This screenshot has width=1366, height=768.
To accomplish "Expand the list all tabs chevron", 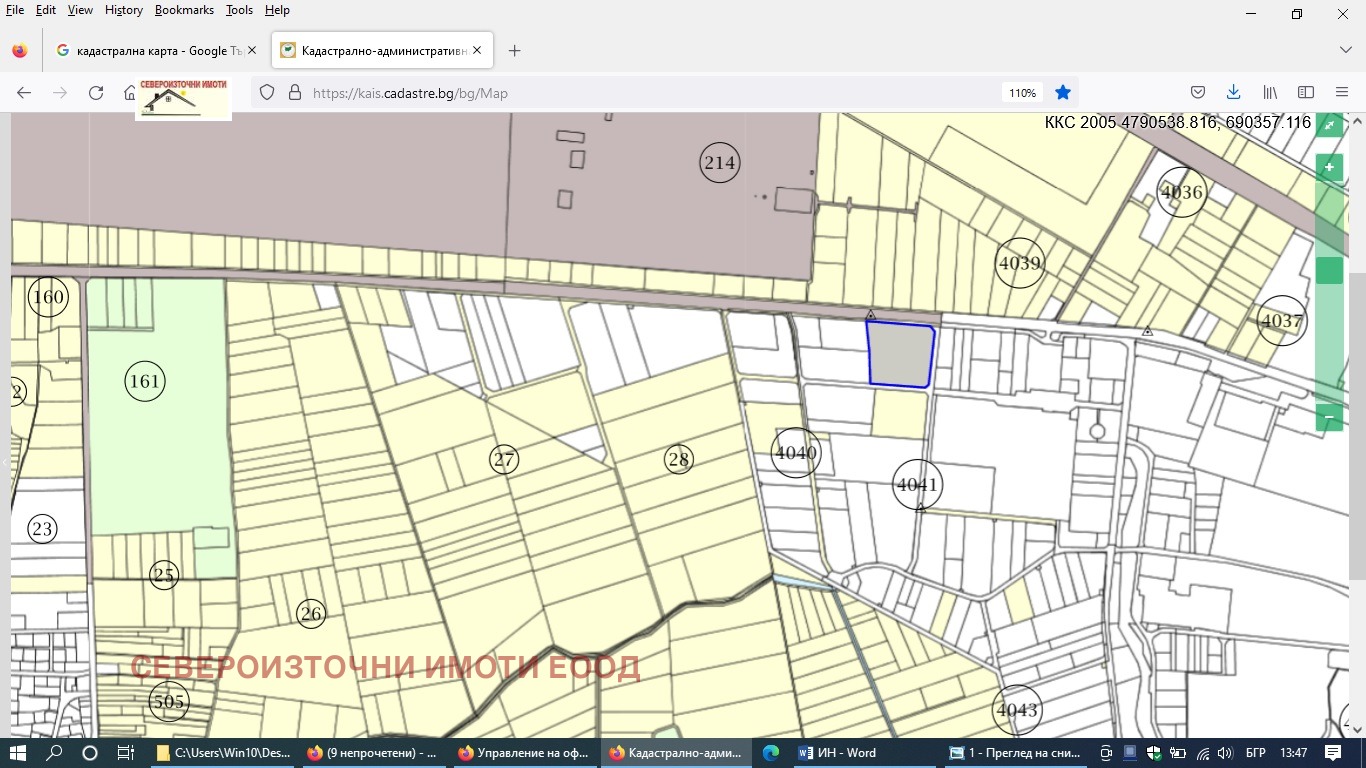I will pos(1346,50).
